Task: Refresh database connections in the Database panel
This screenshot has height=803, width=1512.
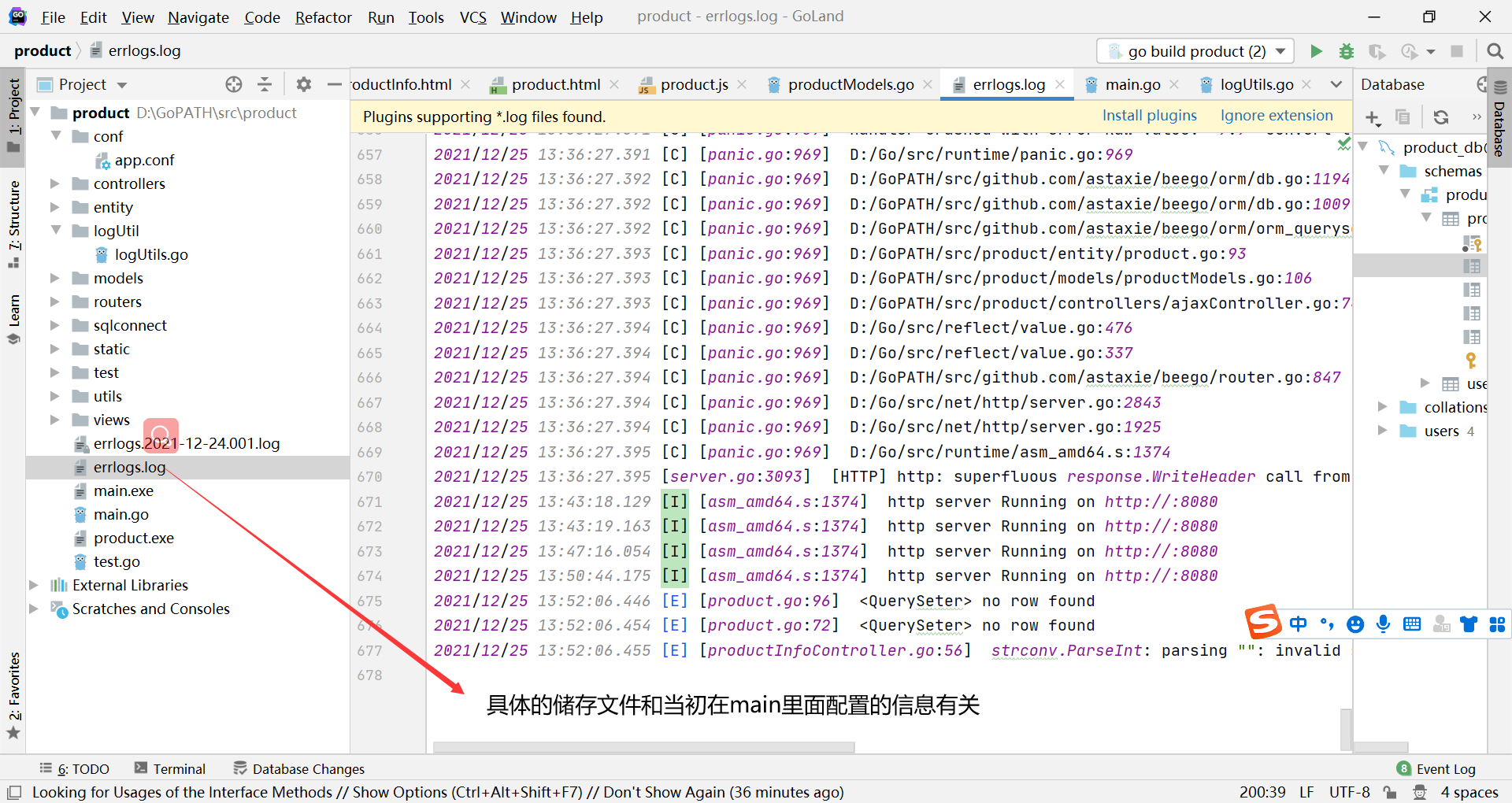Action: point(1442,117)
